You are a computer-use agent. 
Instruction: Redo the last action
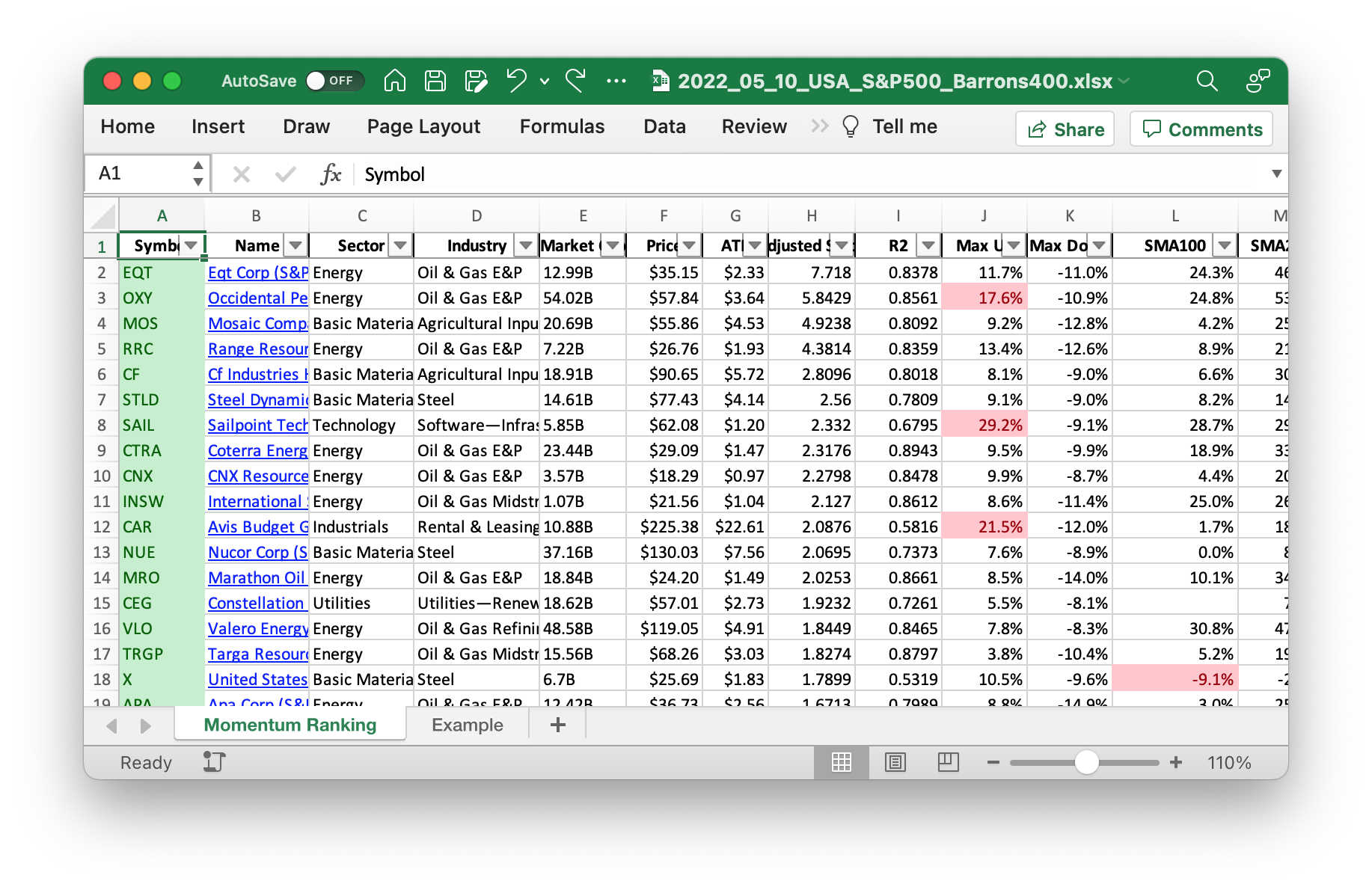click(x=575, y=81)
